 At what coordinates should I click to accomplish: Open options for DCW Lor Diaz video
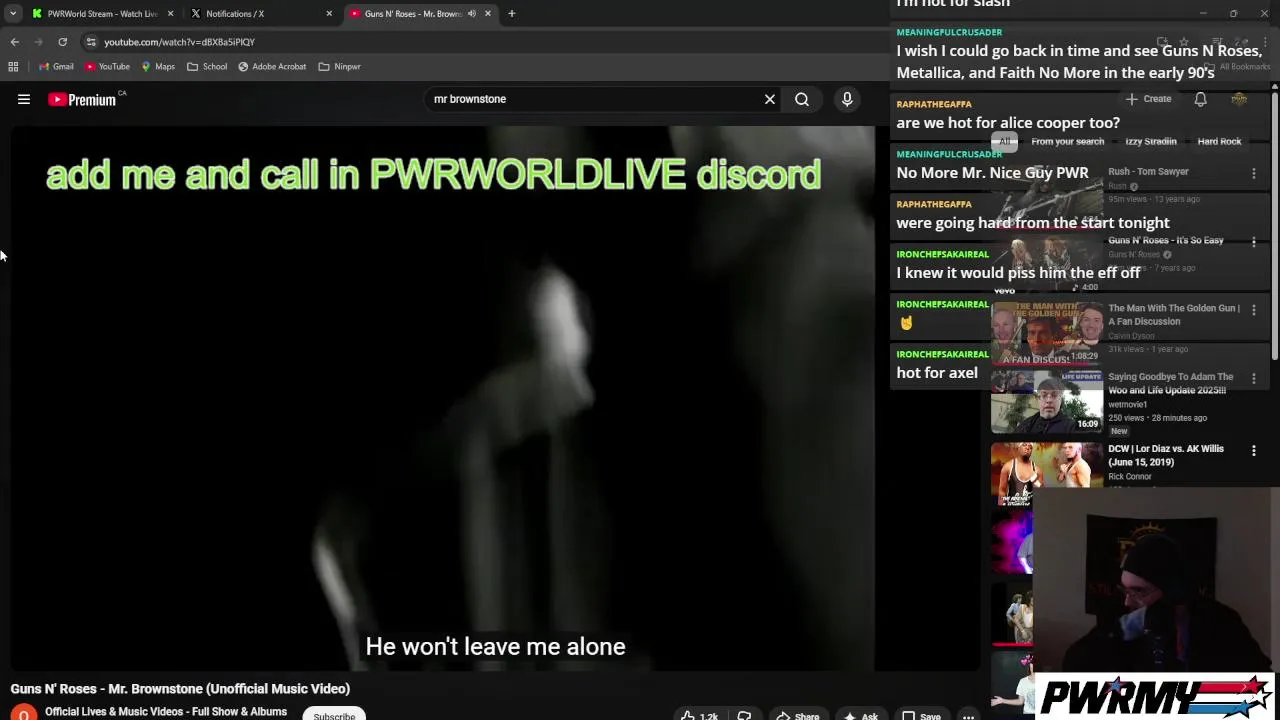(x=1253, y=451)
